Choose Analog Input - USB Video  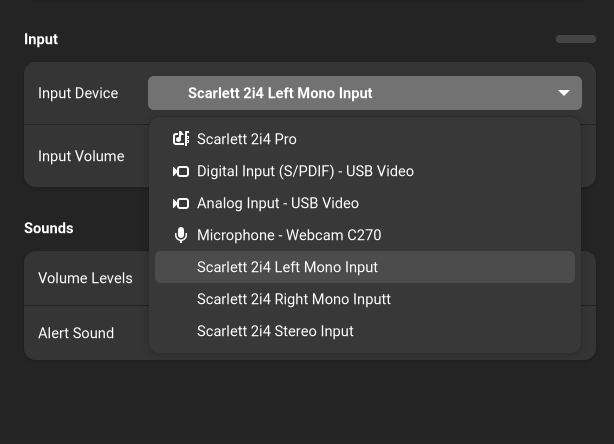365,203
